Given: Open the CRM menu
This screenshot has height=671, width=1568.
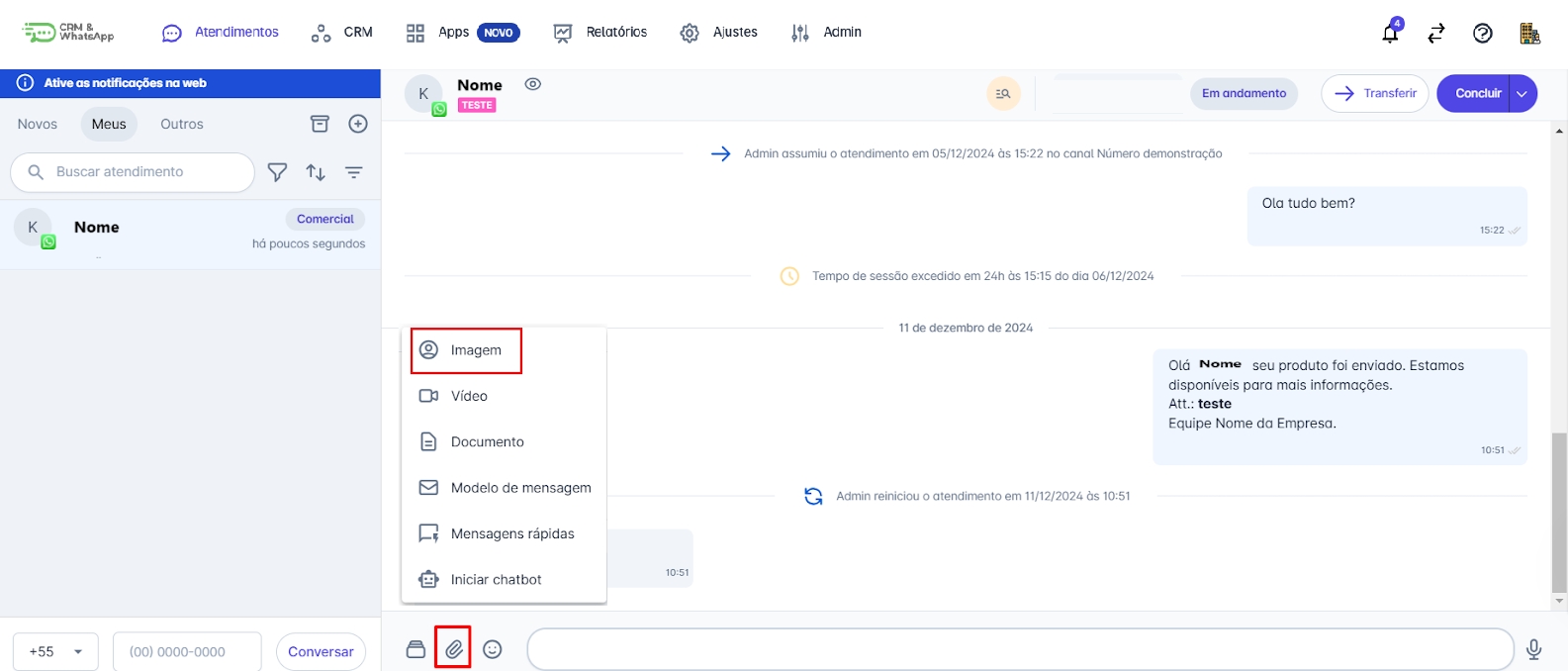Looking at the screenshot, I should [x=341, y=33].
